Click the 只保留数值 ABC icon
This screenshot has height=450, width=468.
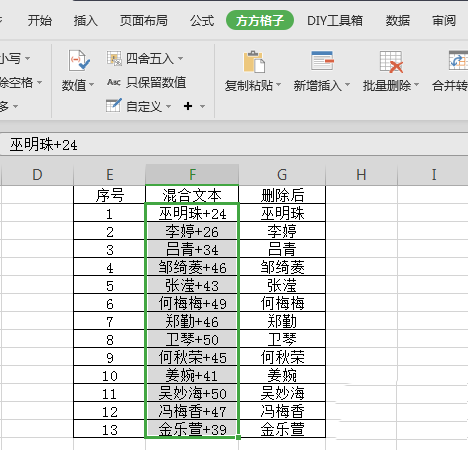pyautogui.click(x=114, y=82)
